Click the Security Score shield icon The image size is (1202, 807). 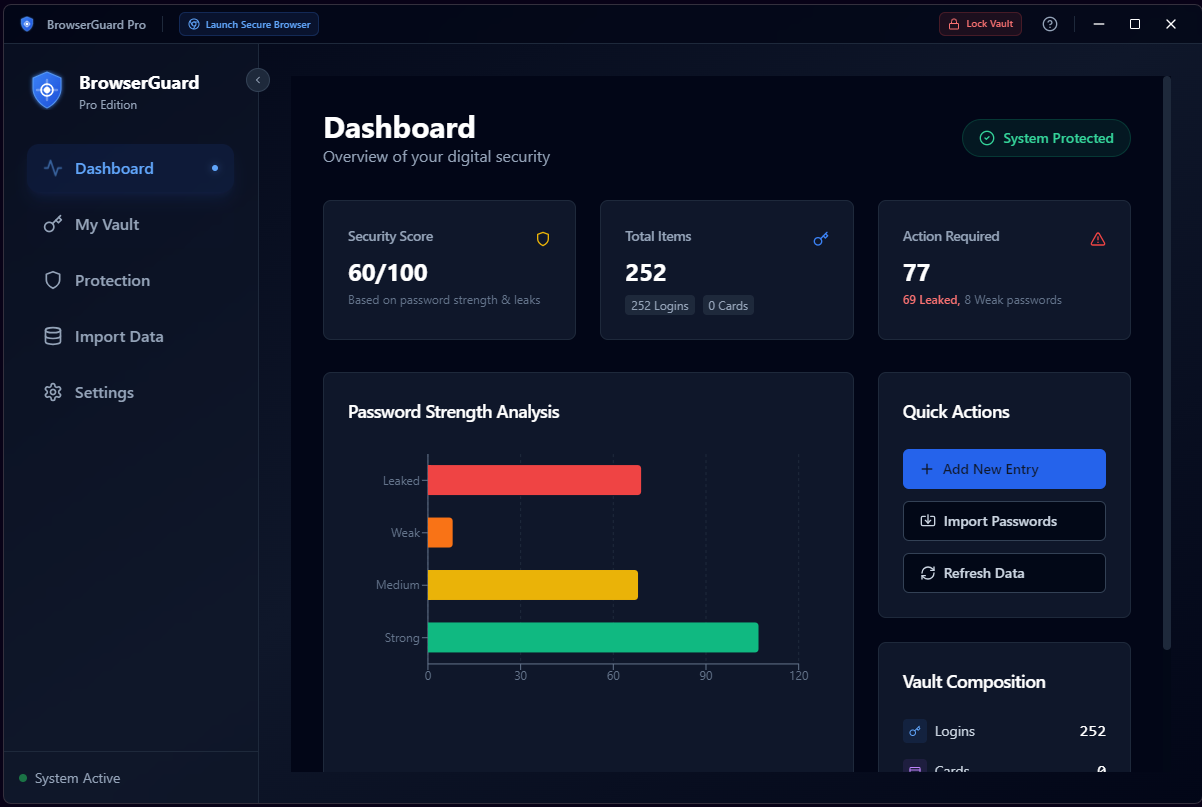point(543,239)
